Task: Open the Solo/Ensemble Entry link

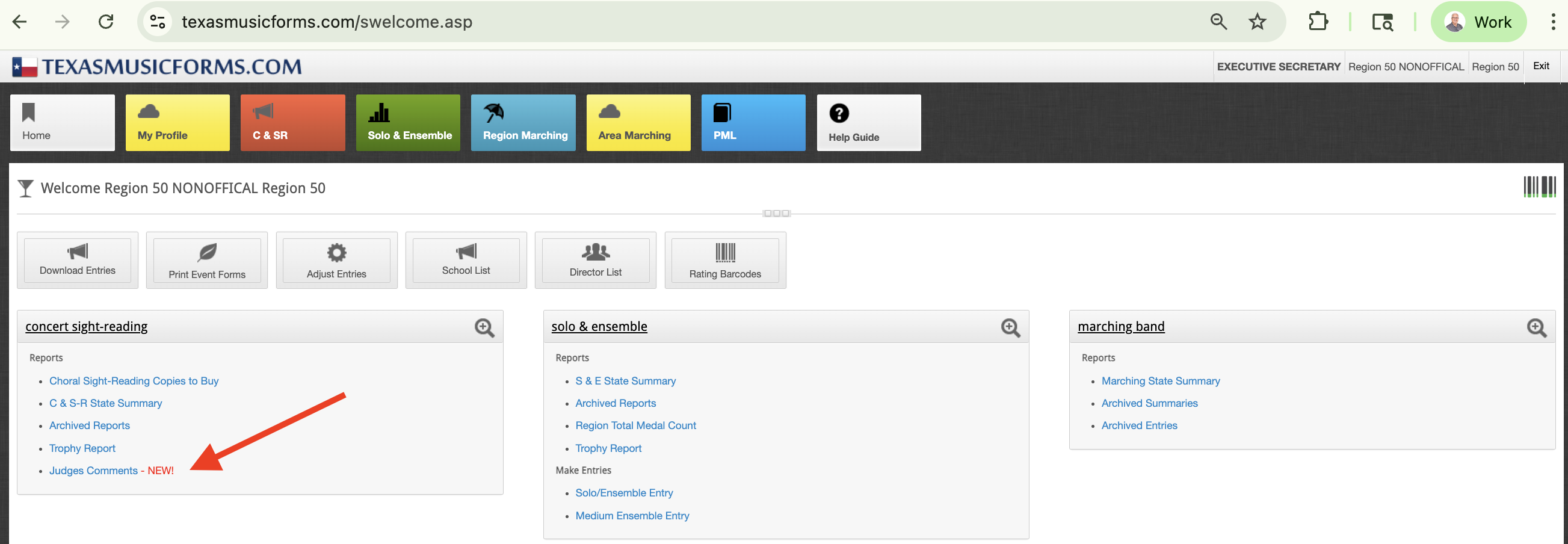Action: [x=625, y=493]
